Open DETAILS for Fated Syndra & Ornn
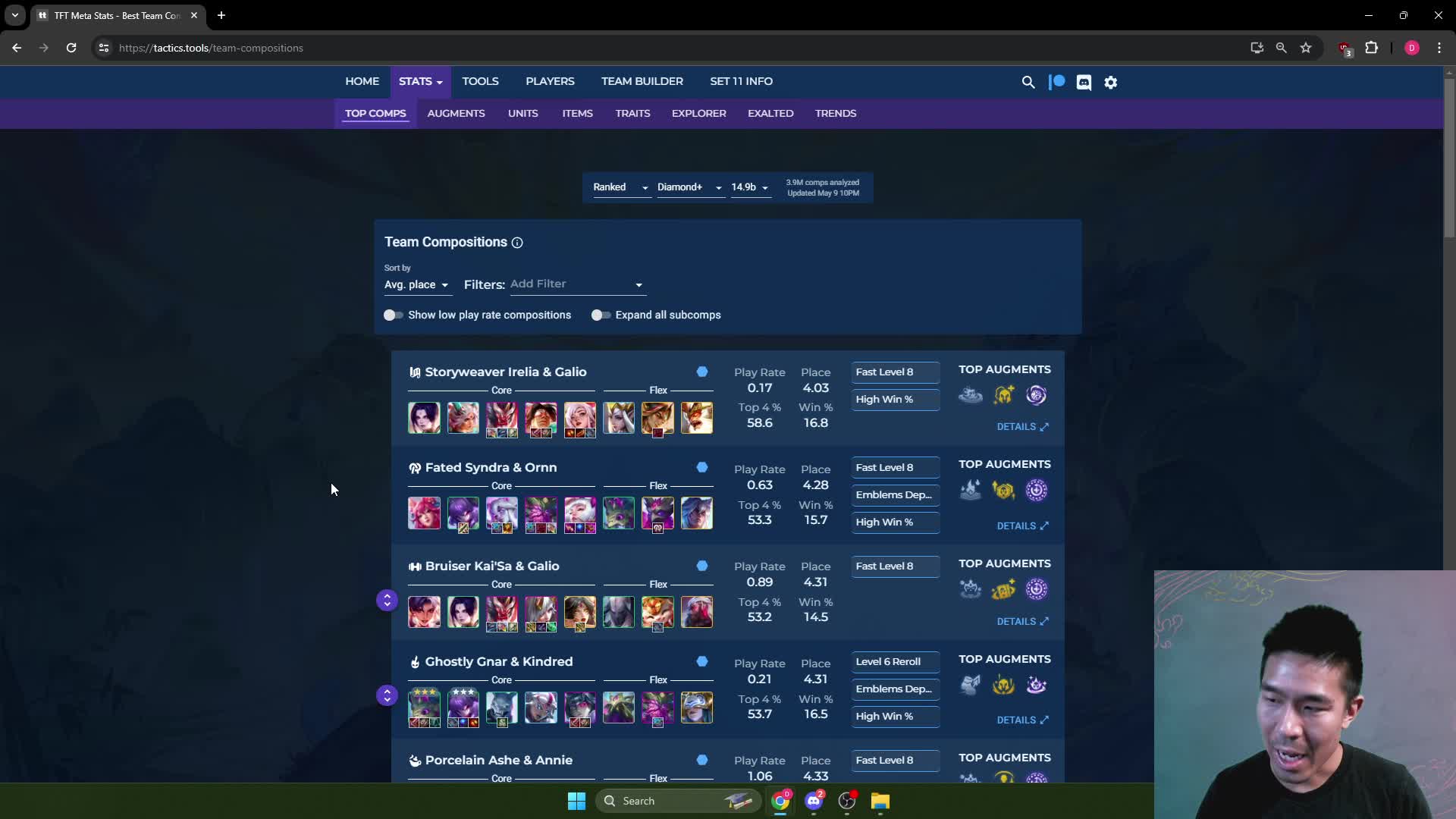Image resolution: width=1456 pixels, height=819 pixels. 1023,526
